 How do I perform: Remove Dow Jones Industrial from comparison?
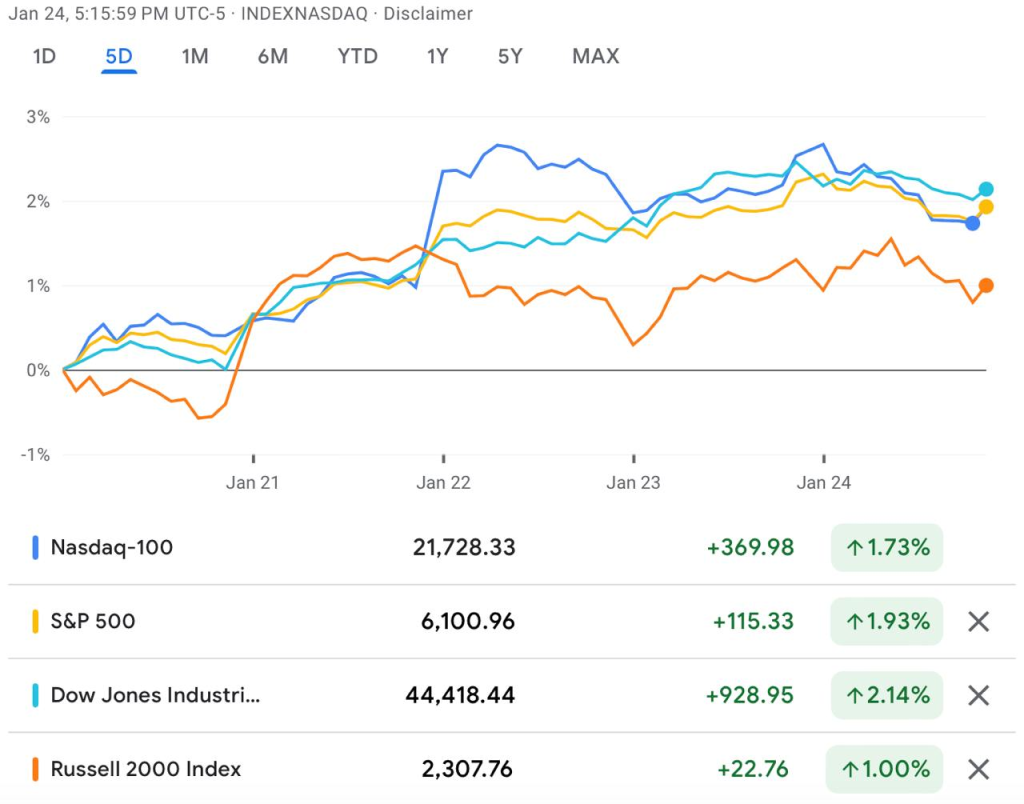tap(978, 695)
